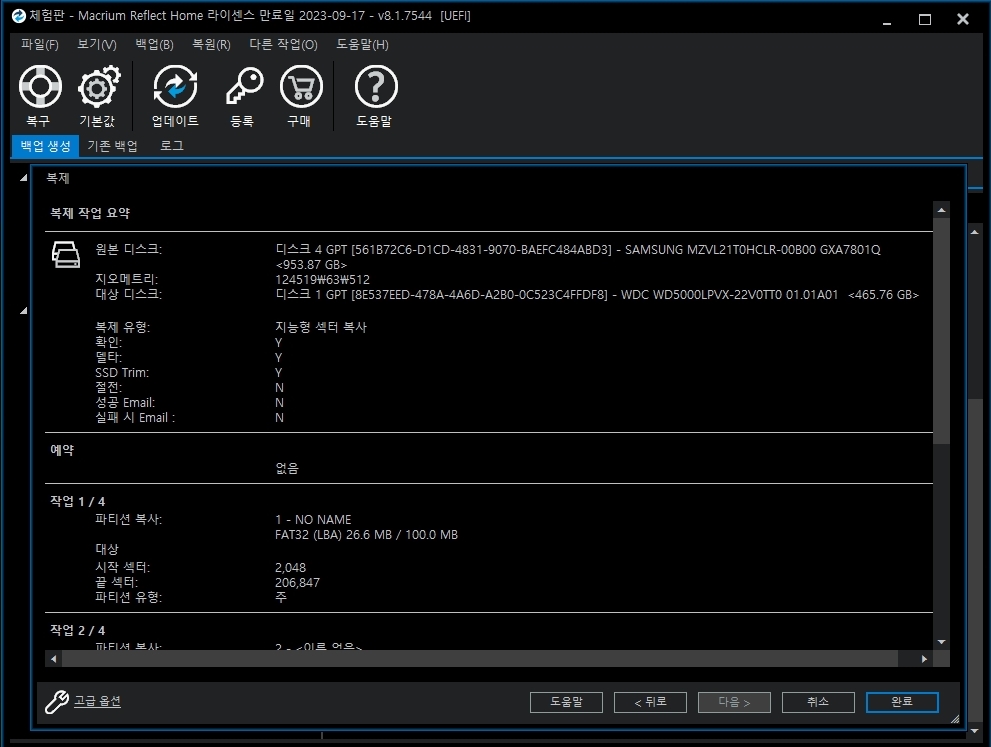
Task: Click the horizontal scrollbar thumb
Action: 480,659
